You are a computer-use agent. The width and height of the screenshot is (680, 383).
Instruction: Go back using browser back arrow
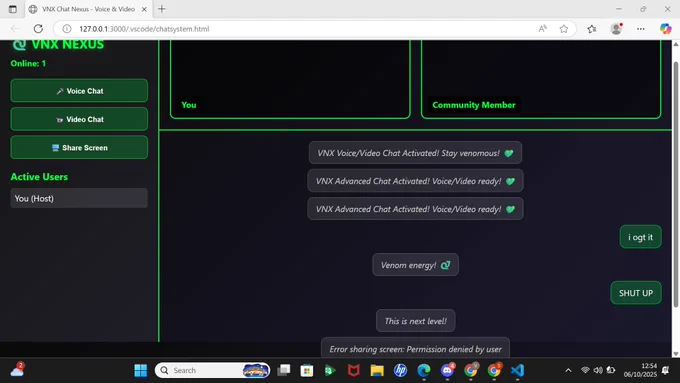[15, 29]
